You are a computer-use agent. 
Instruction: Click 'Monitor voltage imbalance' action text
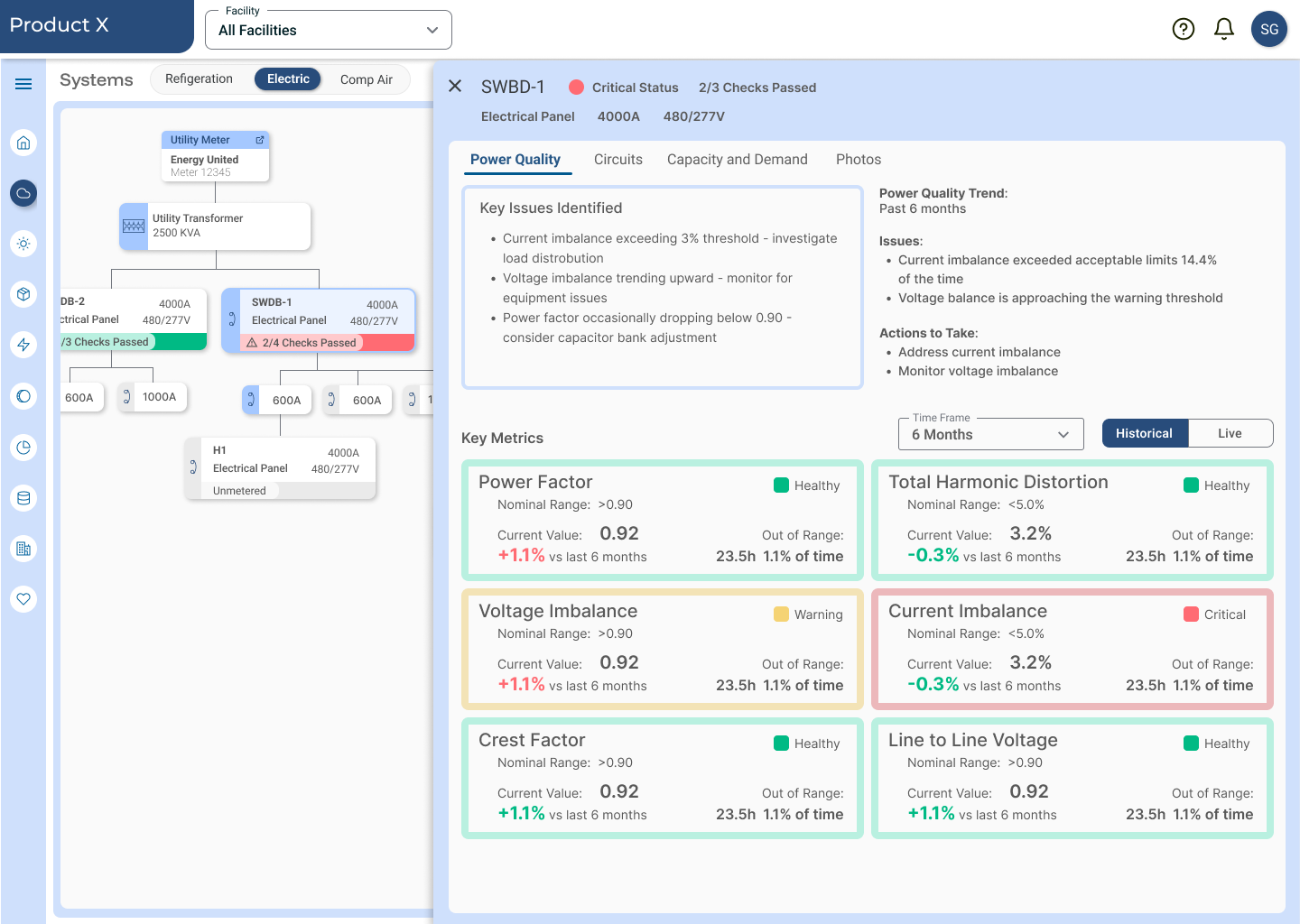click(978, 371)
